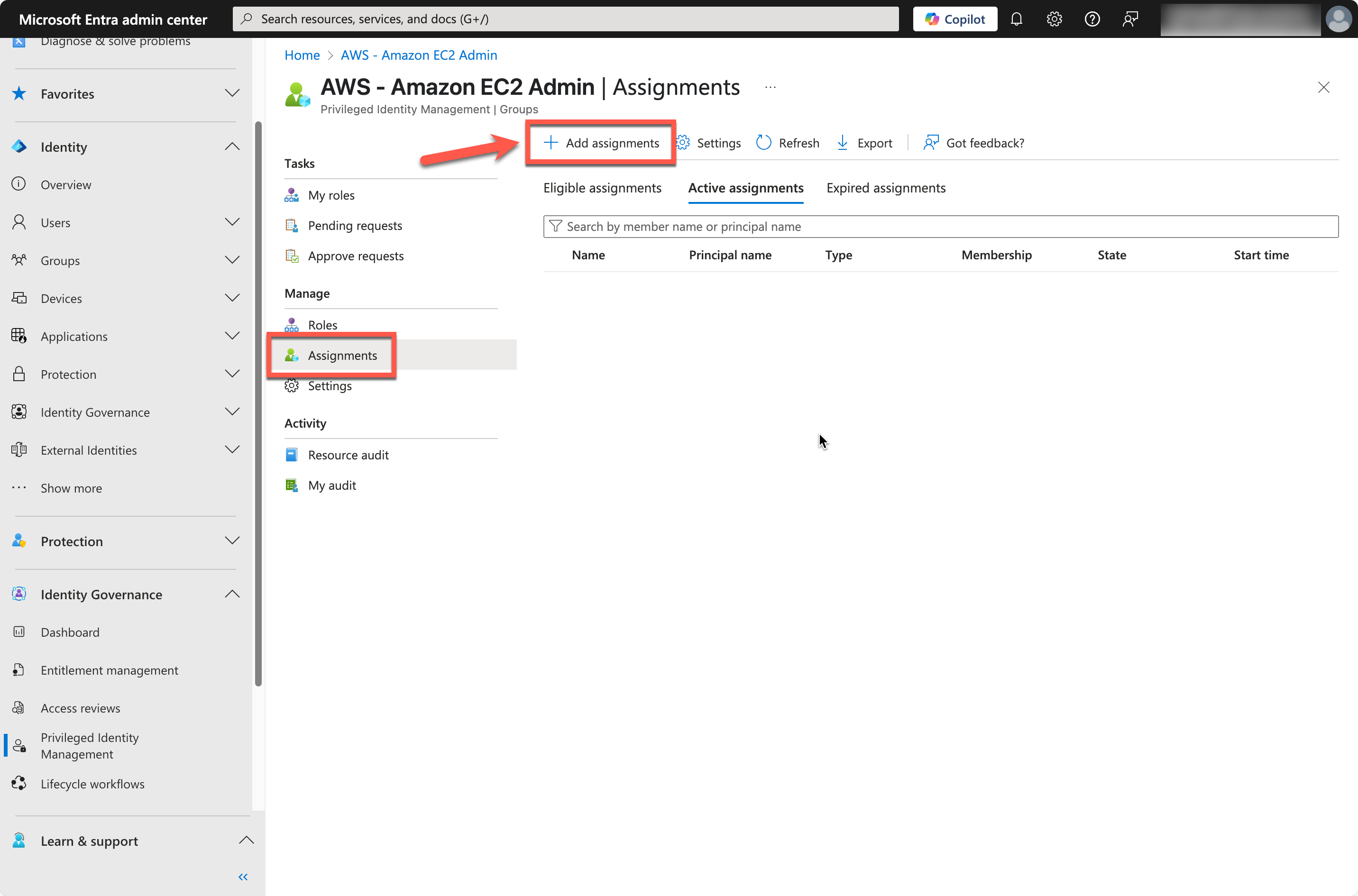Viewport: 1358px width, 896px height.
Task: Switch to the Eligible assignments tab
Action: coord(602,187)
